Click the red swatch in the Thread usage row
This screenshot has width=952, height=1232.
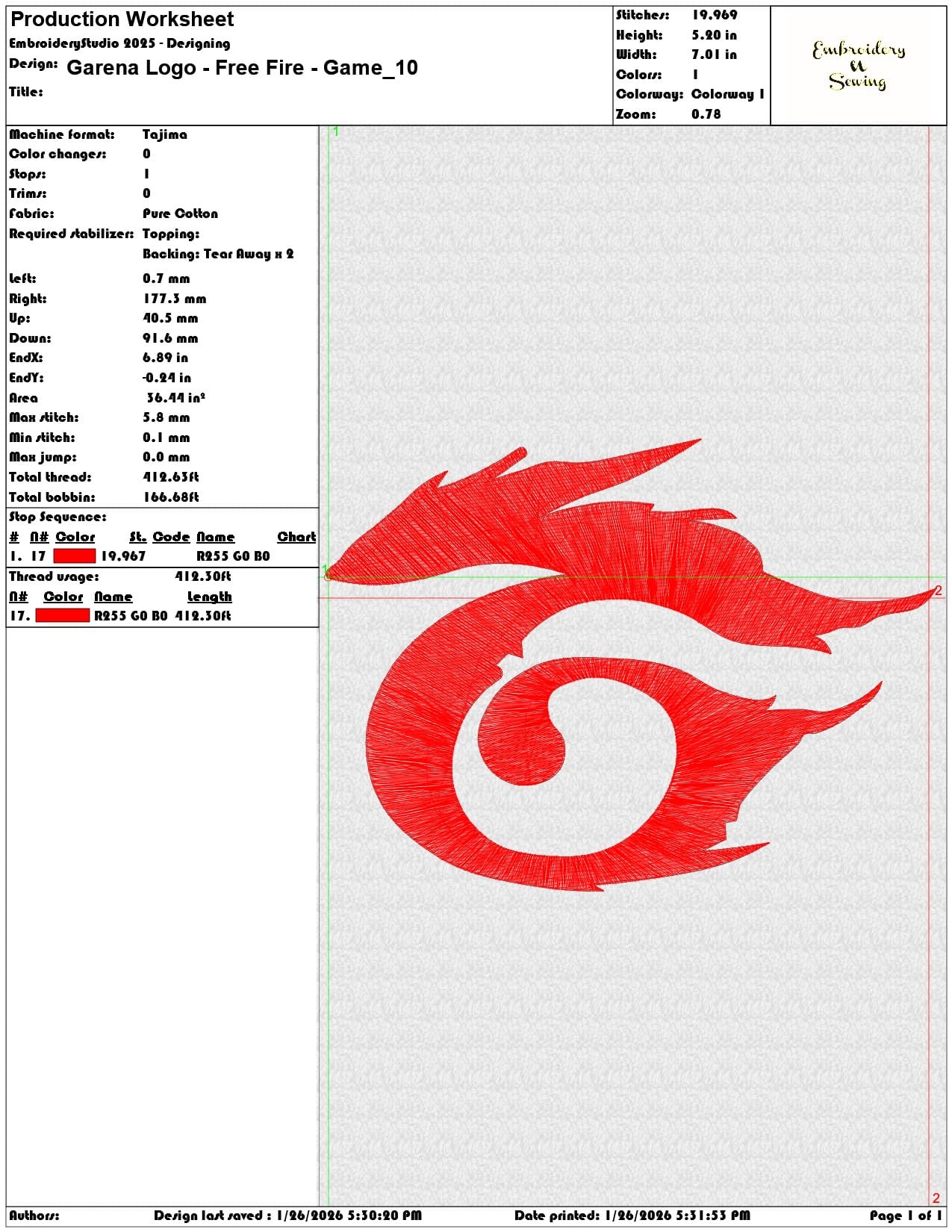point(63,616)
